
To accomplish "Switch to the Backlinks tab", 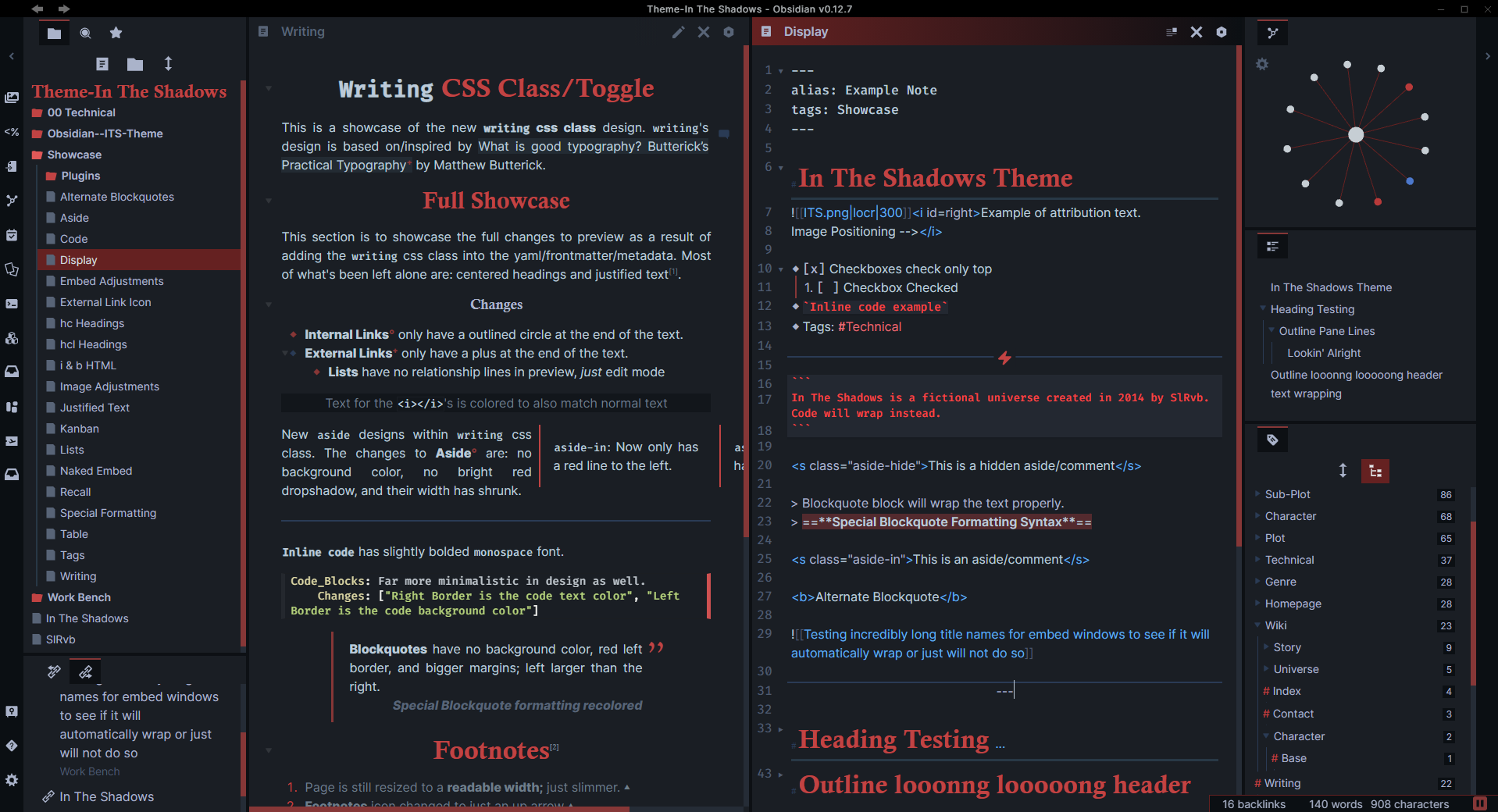I will (54, 671).
